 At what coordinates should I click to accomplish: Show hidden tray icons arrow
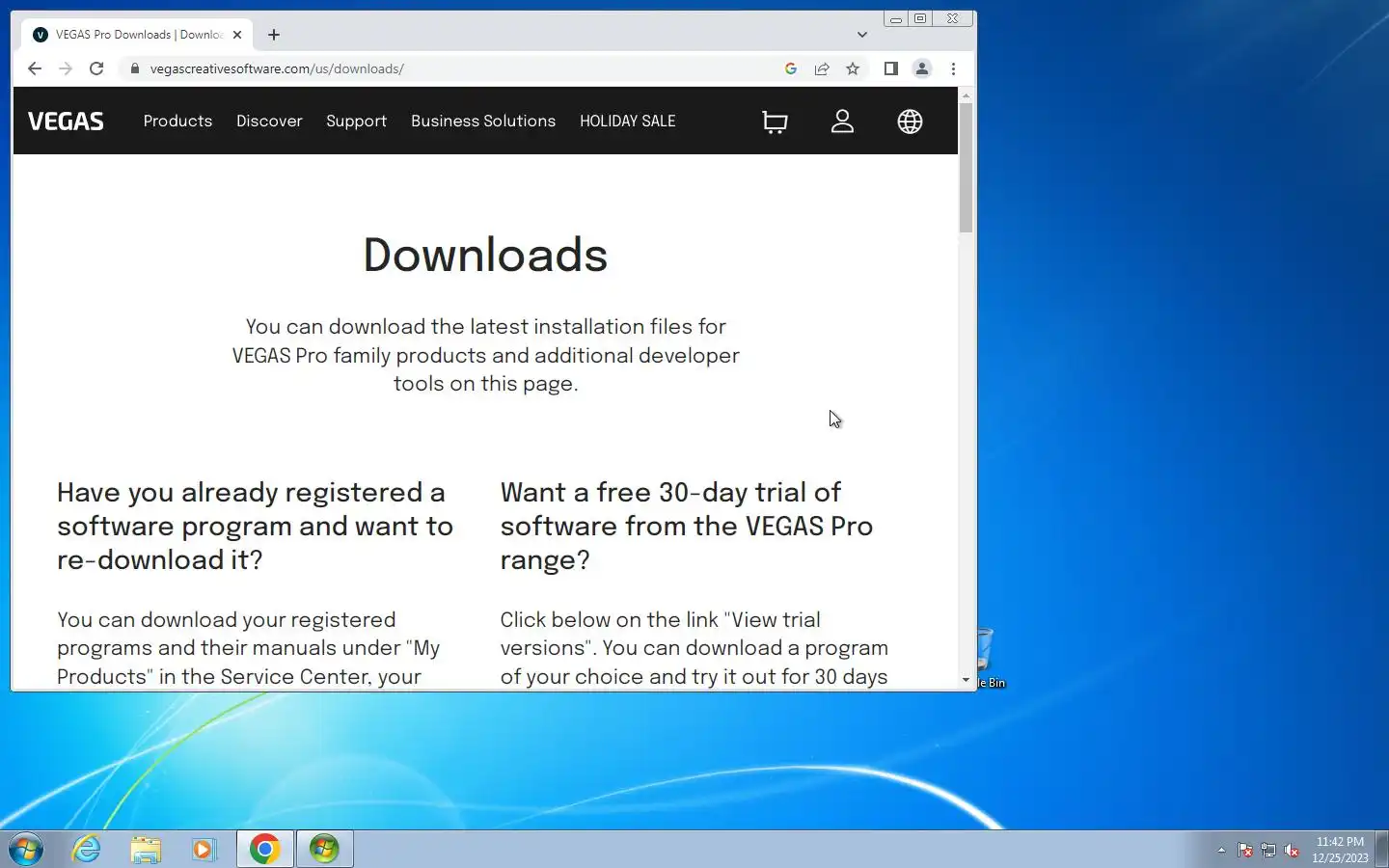1221,850
